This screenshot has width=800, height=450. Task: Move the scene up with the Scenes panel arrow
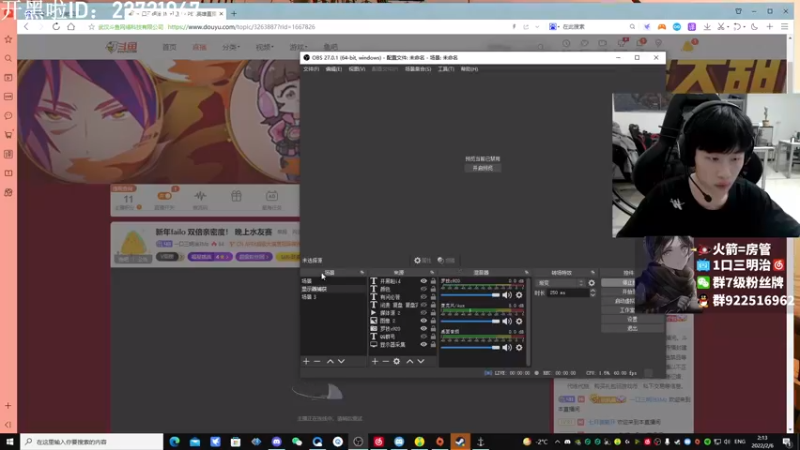point(330,361)
